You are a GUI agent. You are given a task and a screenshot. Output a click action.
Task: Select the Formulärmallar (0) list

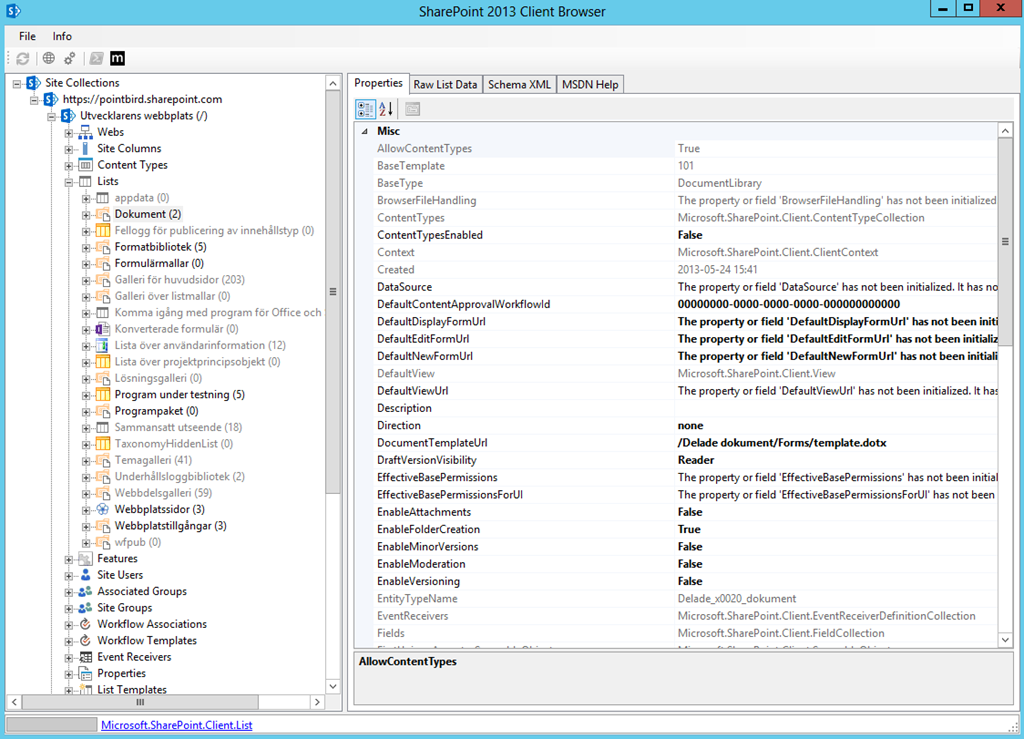pos(159,263)
